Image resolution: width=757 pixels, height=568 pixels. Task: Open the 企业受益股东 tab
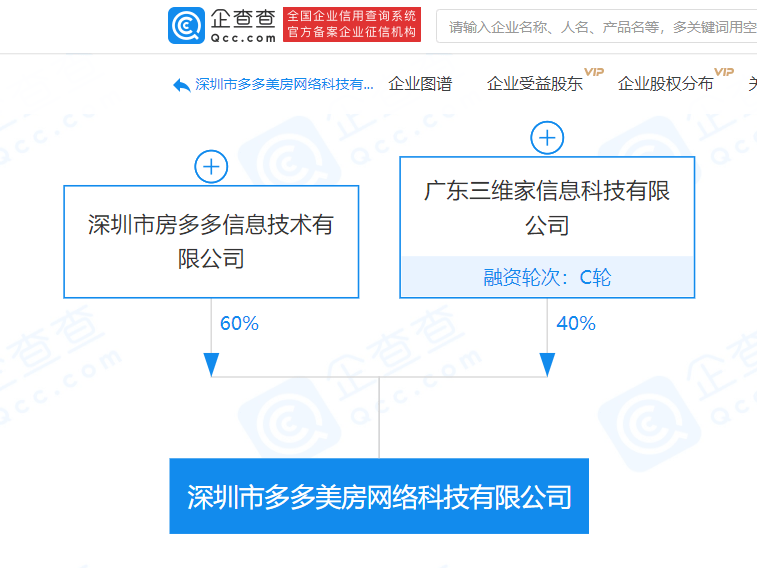534,84
